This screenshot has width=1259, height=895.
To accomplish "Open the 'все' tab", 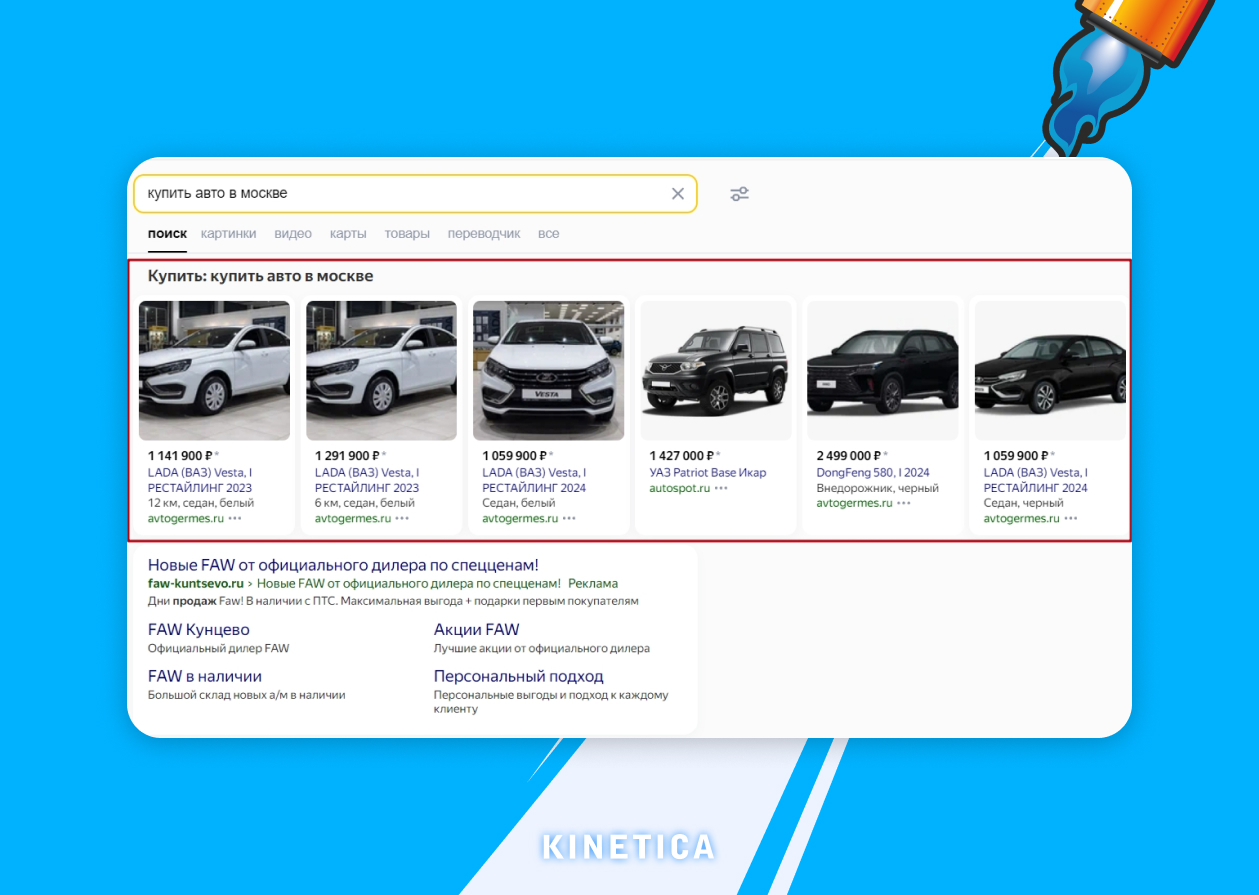I will pos(548,234).
